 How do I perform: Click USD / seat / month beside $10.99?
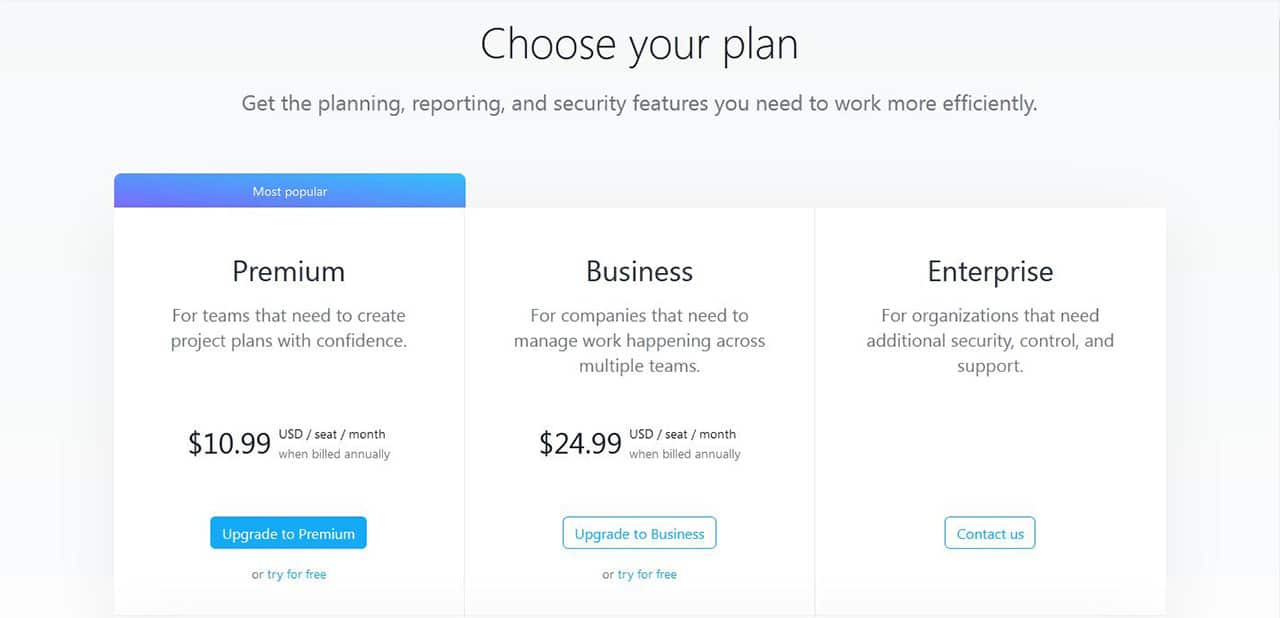[x=332, y=434]
